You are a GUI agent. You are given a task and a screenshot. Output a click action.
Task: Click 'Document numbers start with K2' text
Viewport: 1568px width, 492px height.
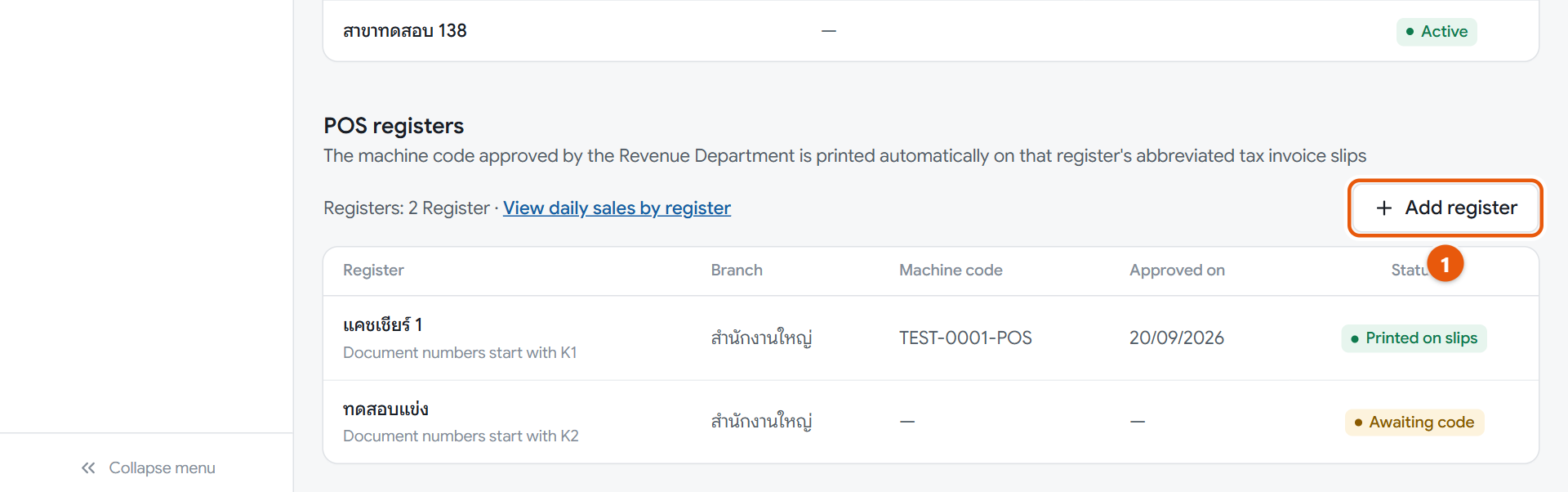[x=461, y=436]
